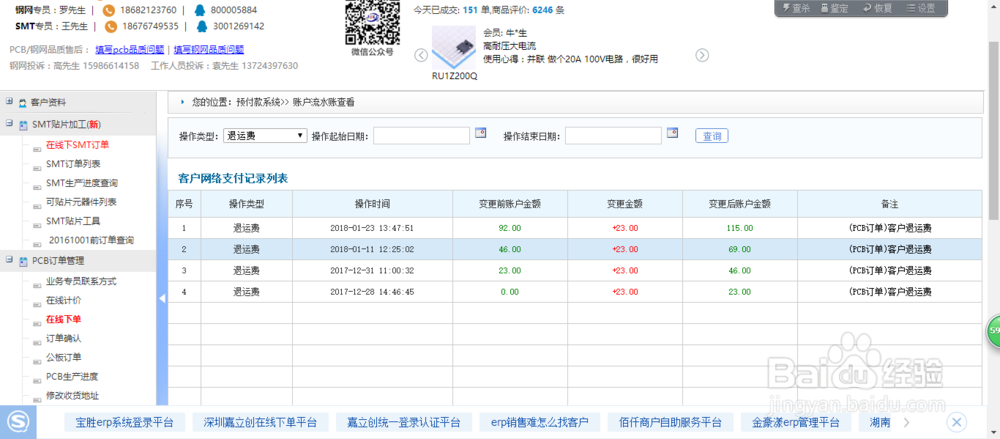Follow the 填写pcb品质问题 link
Image resolution: width=1000 pixels, height=439 pixels.
point(130,49)
